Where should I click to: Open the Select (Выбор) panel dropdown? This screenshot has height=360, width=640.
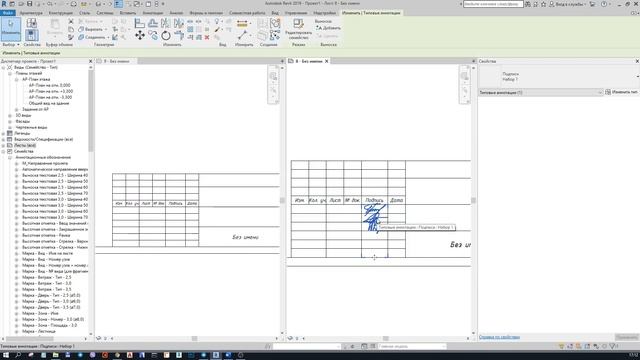pos(11,44)
